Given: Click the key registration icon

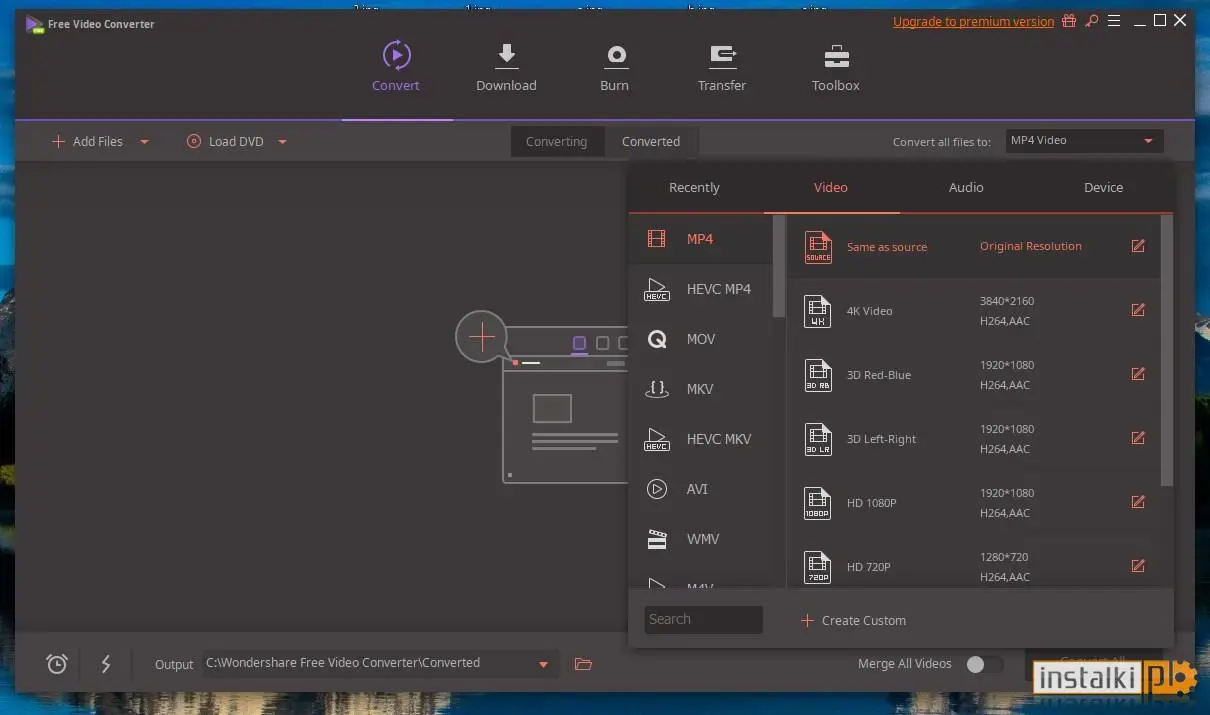Looking at the screenshot, I should 1092,21.
